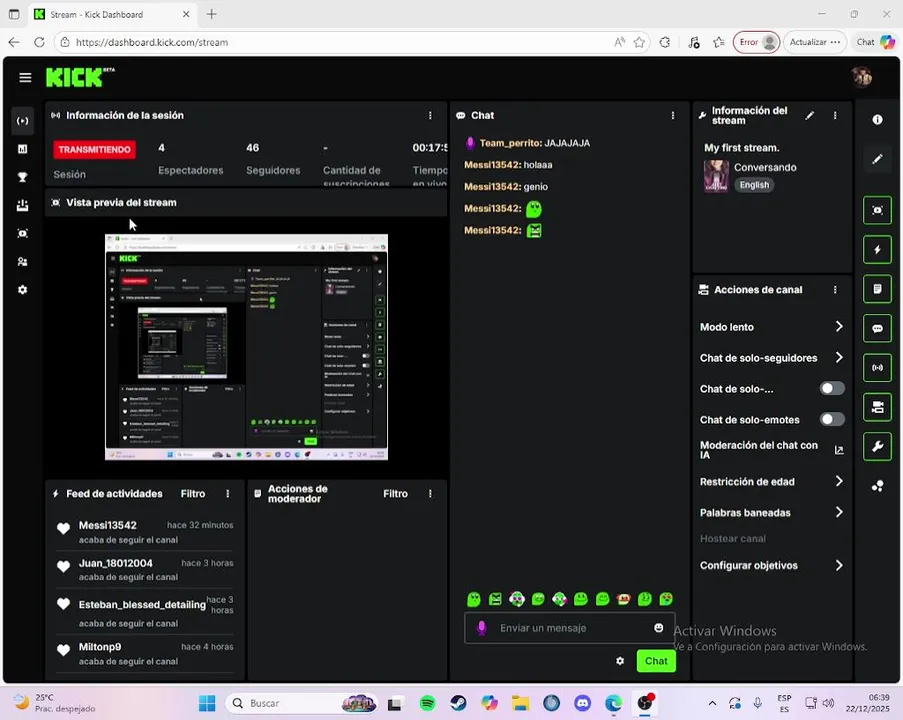Toggle the stream preview widget icon in right rail
This screenshot has width=903, height=720.
click(877, 210)
